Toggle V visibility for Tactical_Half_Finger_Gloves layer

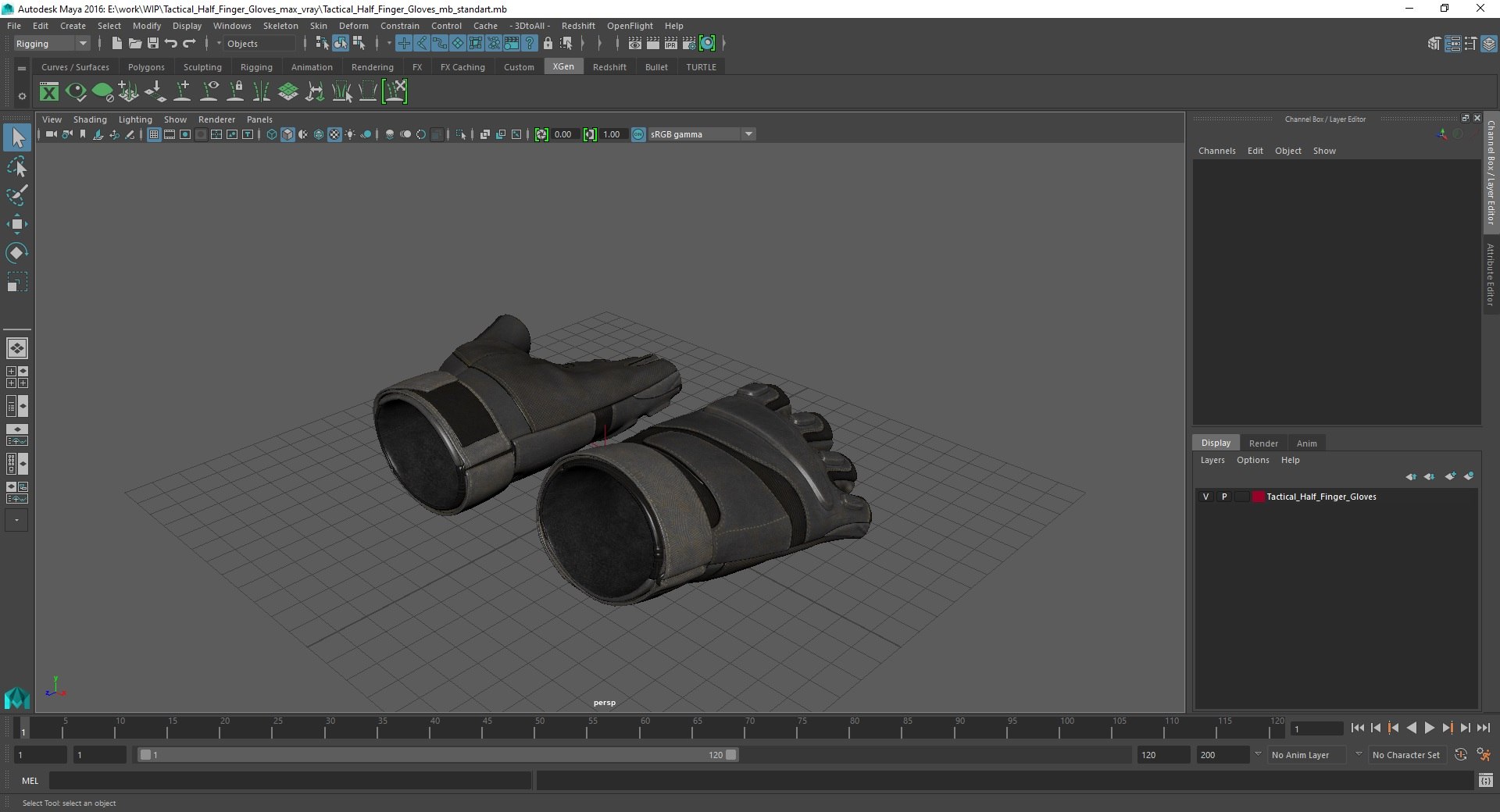(1205, 497)
